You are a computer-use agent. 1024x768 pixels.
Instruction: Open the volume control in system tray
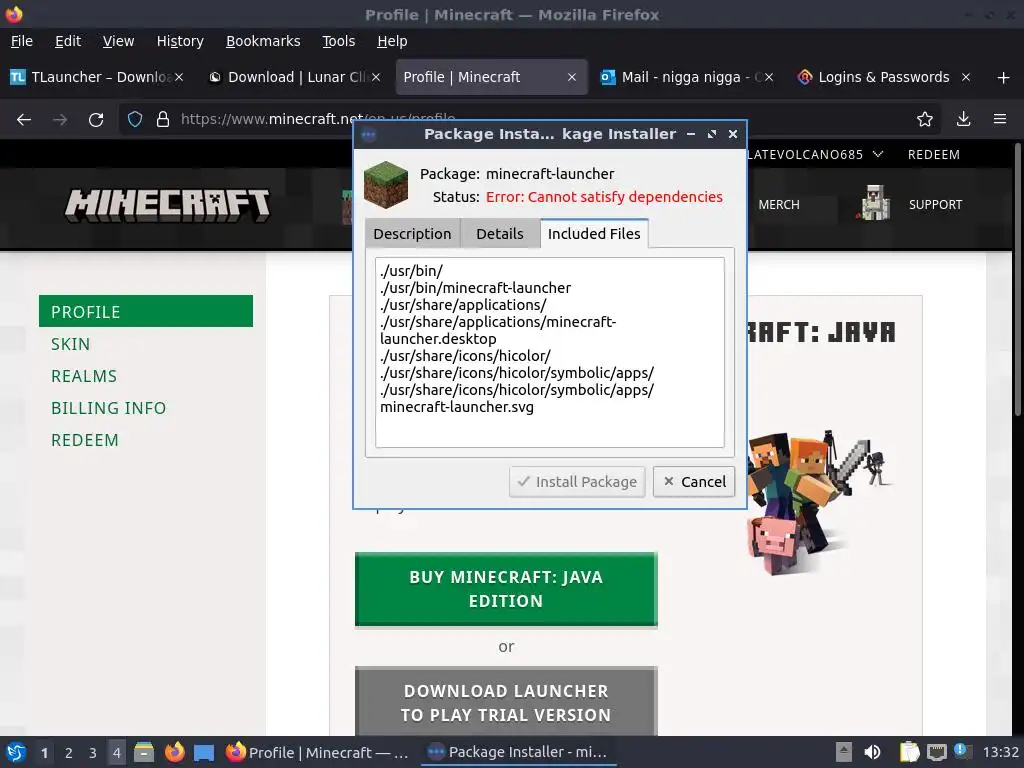[872, 752]
